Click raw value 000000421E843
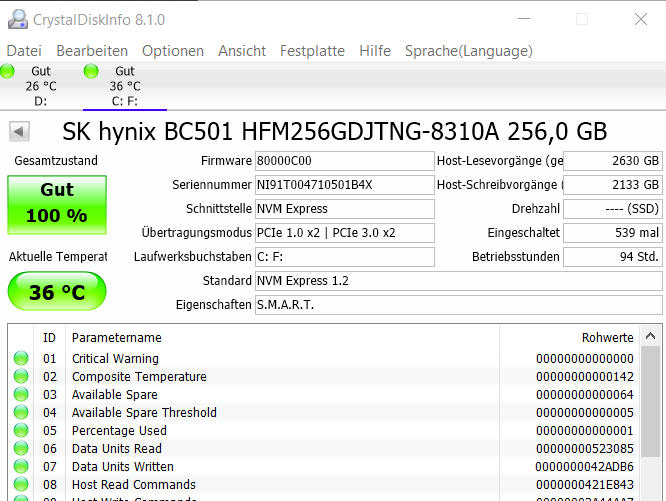Viewport: 666px width, 501px height. pos(585,484)
